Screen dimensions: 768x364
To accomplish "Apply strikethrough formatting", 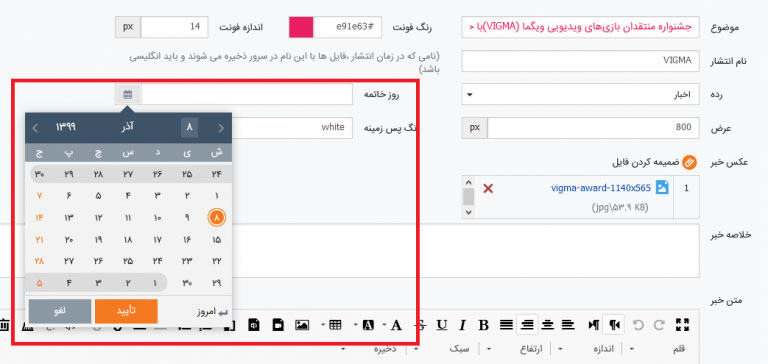I will point(419,325).
